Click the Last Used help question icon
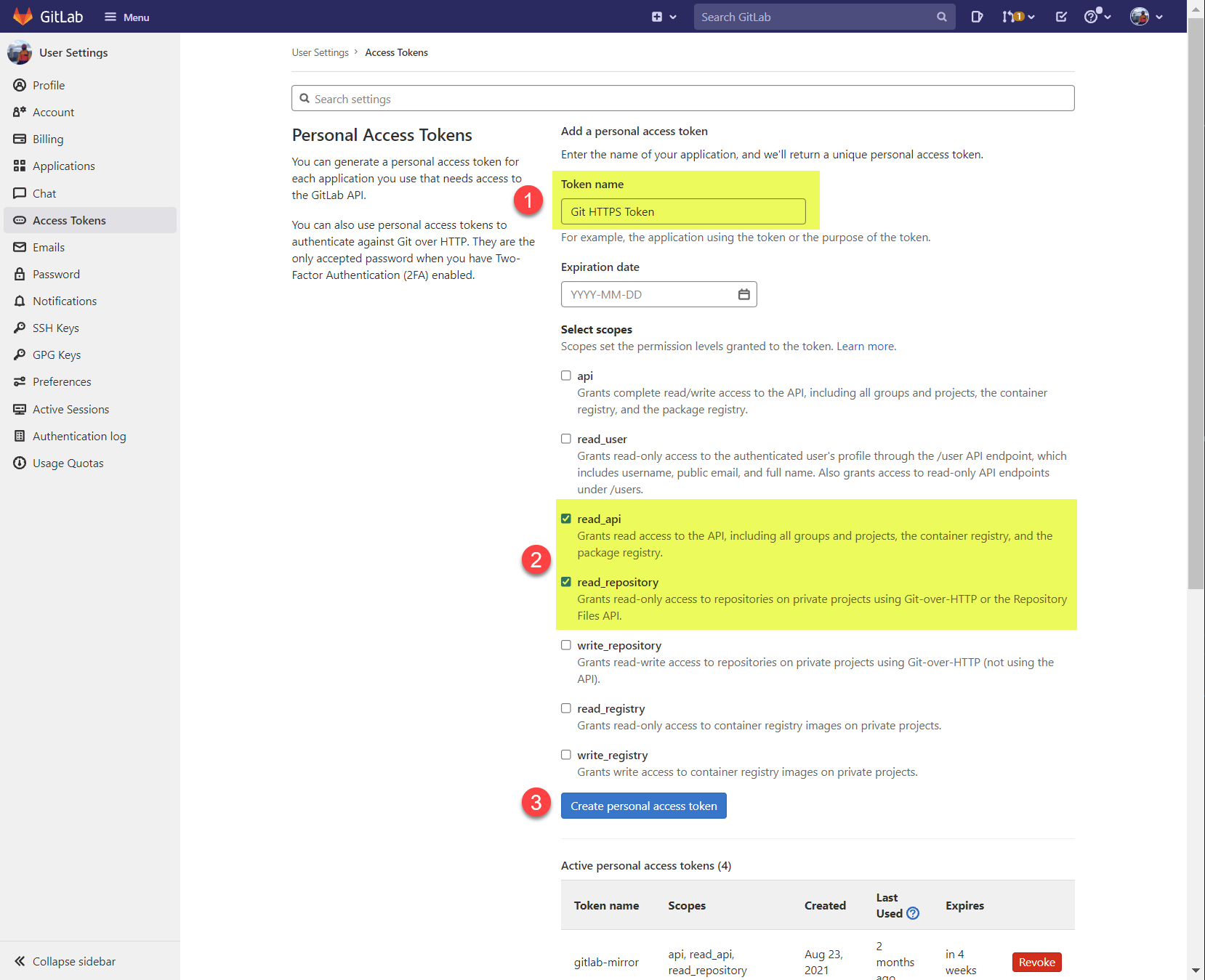 coord(913,914)
